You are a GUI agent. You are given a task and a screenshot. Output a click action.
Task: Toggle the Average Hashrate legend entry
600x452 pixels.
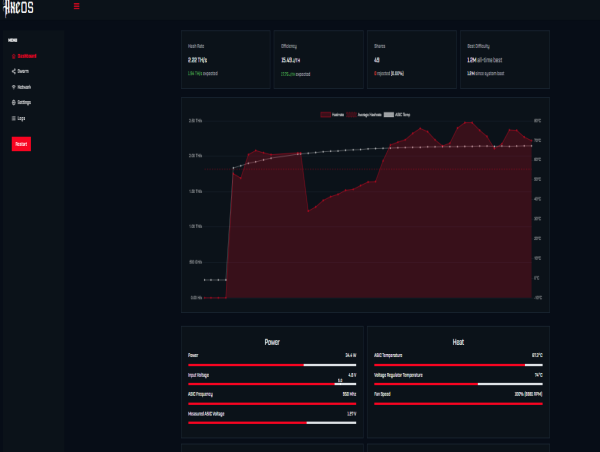pyautogui.click(x=364, y=114)
